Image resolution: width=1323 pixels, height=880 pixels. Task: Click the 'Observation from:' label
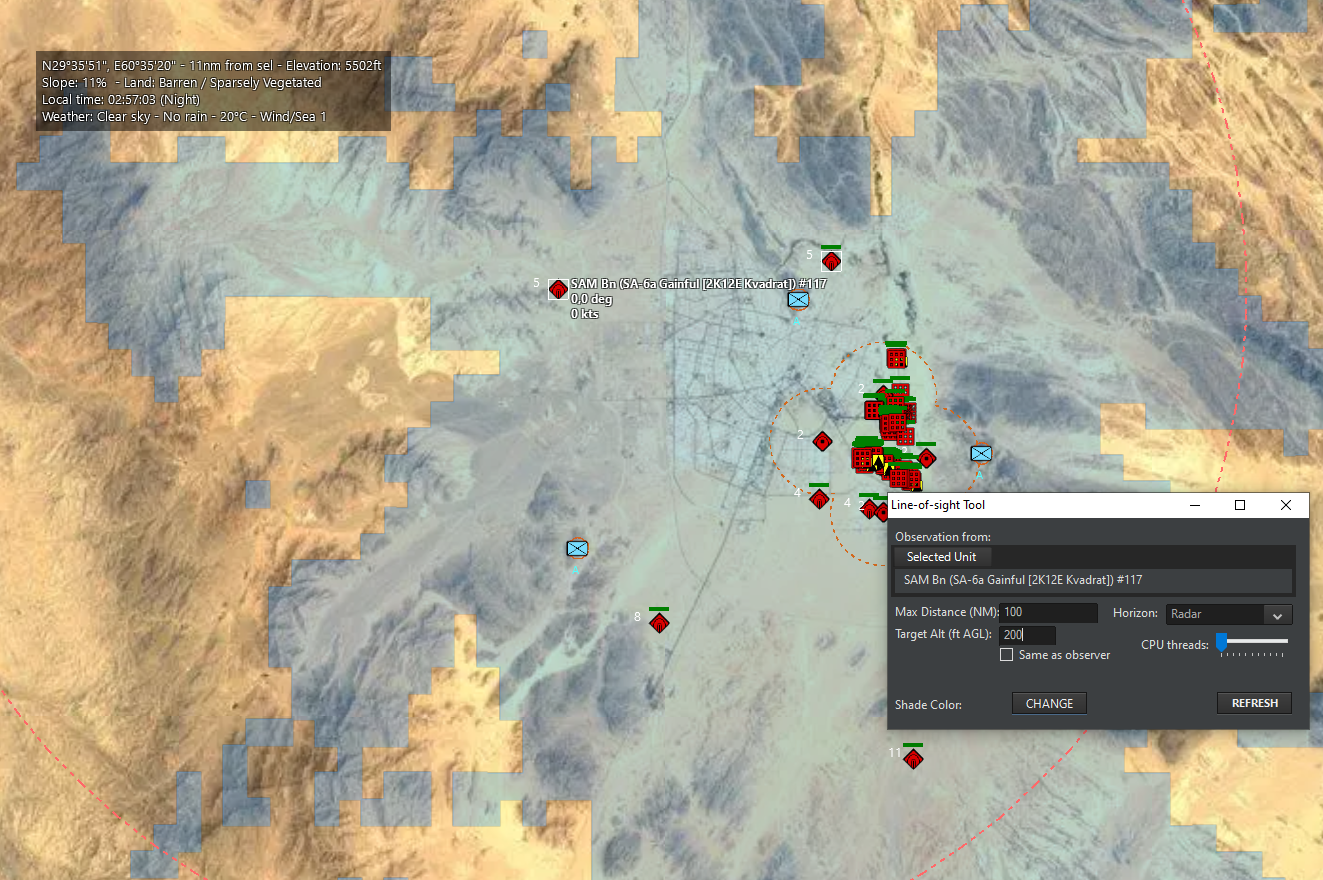click(943, 537)
